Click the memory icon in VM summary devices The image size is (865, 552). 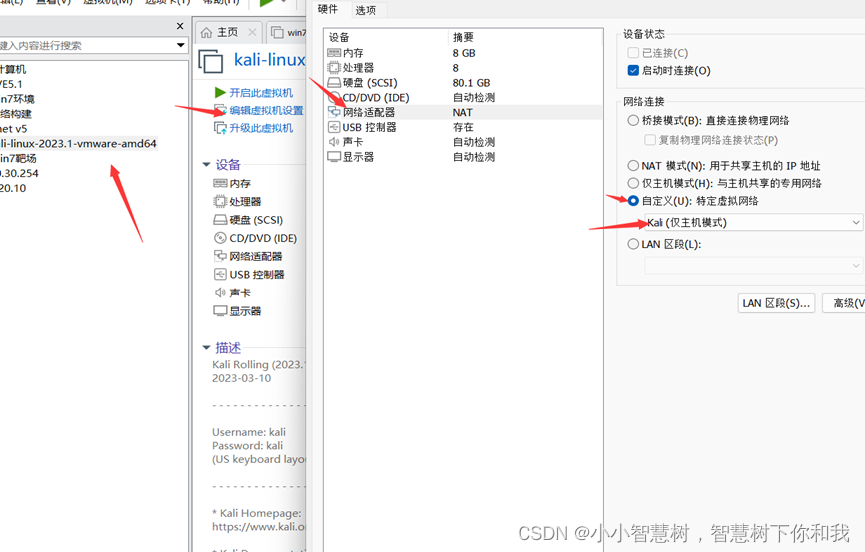[x=220, y=183]
